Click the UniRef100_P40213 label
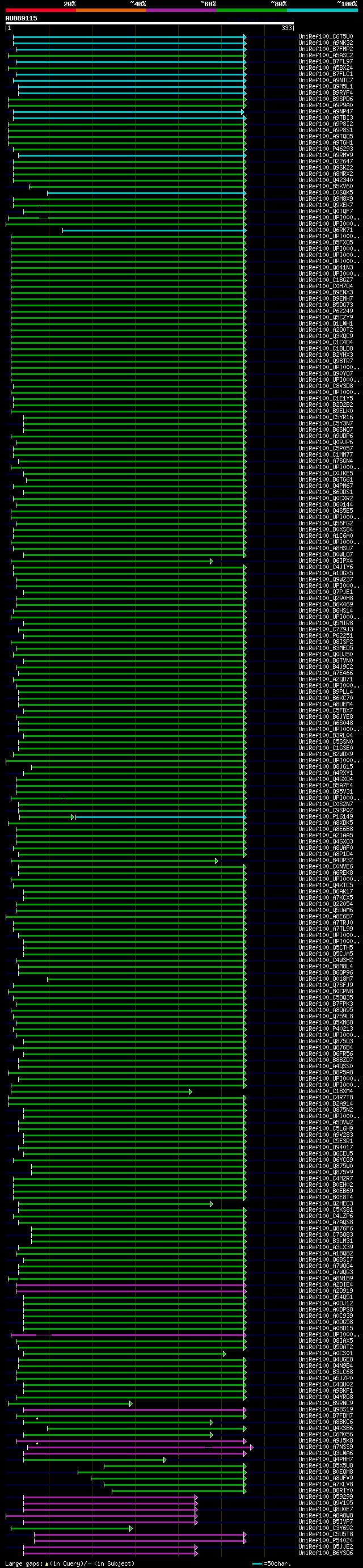This screenshot has width=363, height=1568. (325, 1029)
